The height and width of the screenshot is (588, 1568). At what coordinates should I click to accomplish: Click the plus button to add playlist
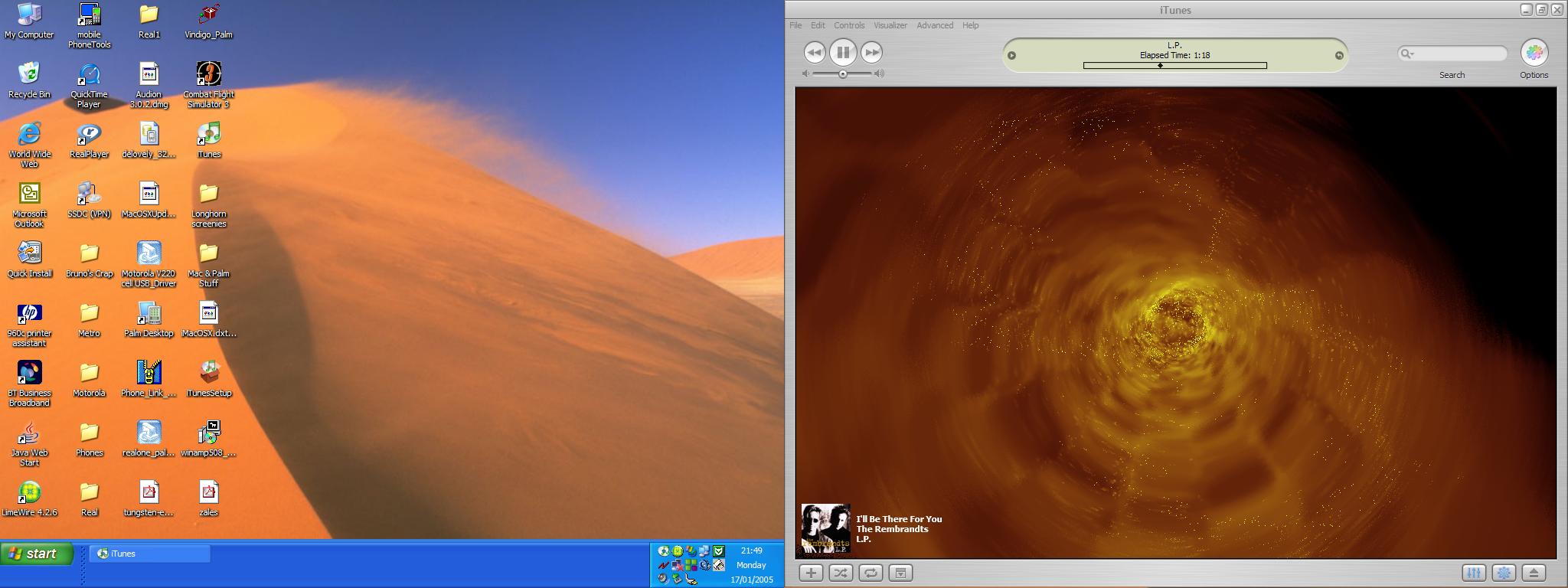click(811, 573)
